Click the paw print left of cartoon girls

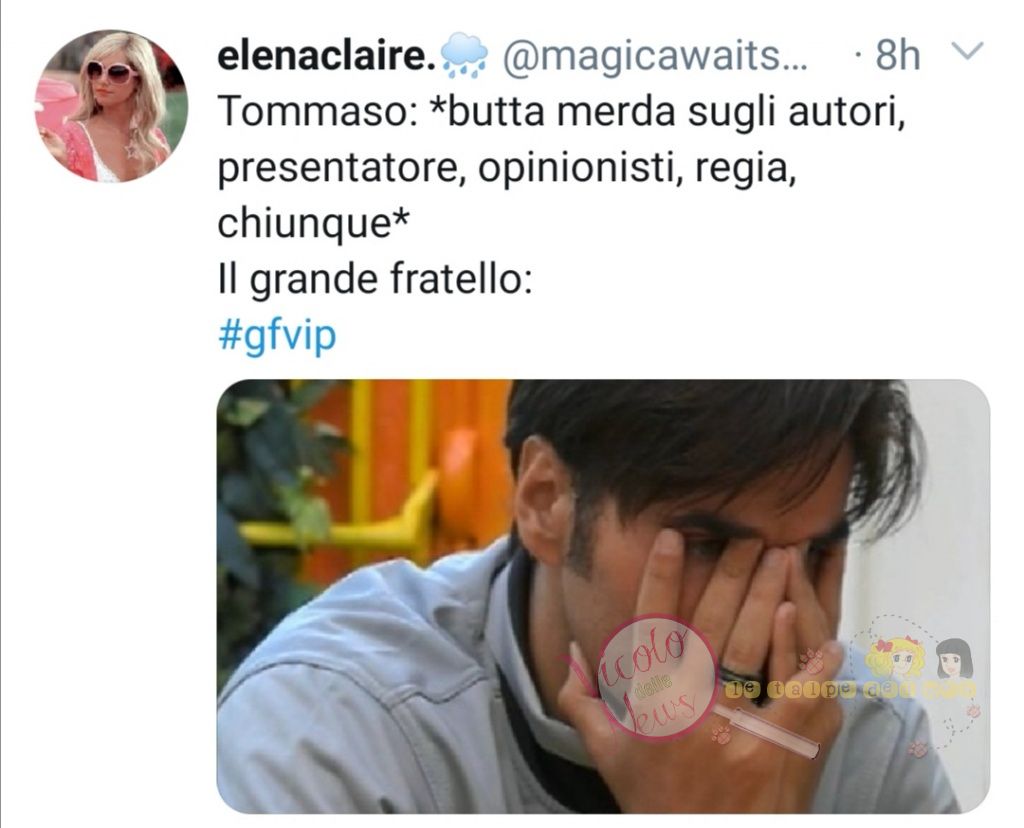click(810, 661)
